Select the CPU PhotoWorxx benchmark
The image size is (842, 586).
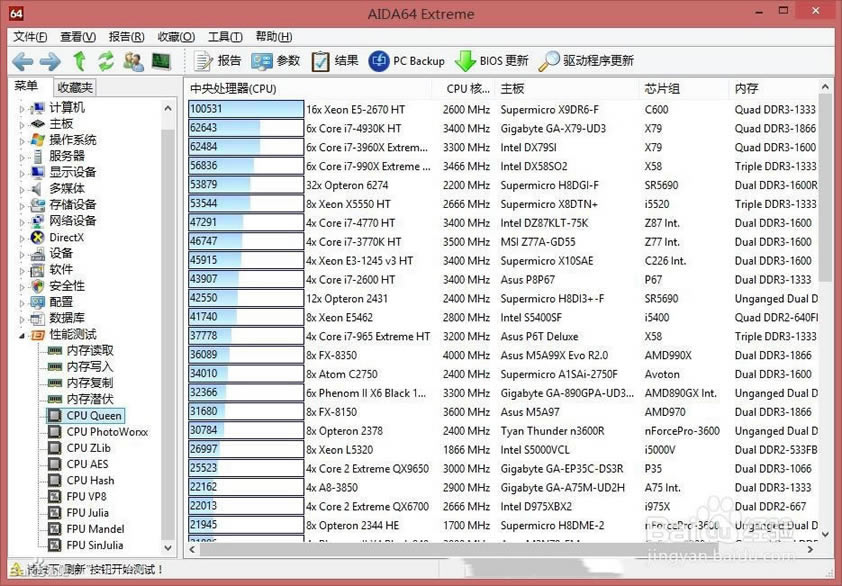coord(107,432)
